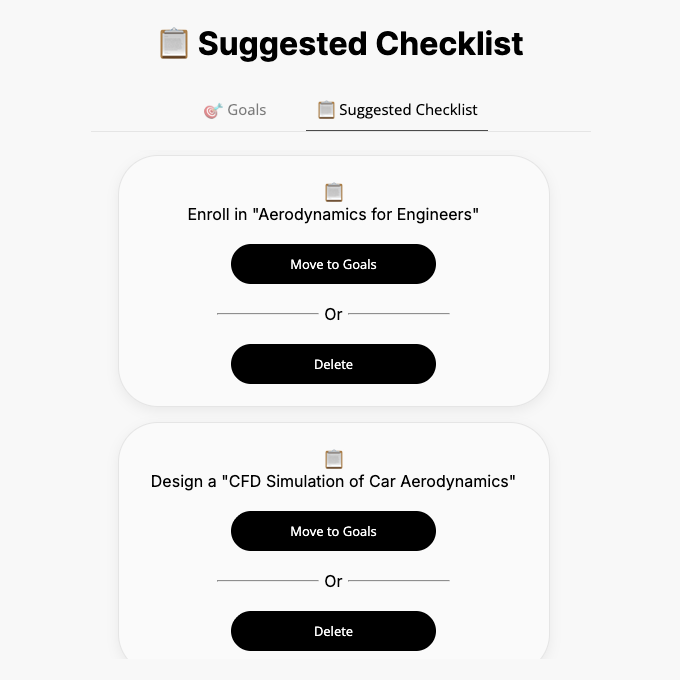
Task: Move the "CFD Simulation" item to Goals
Action: pos(333,531)
